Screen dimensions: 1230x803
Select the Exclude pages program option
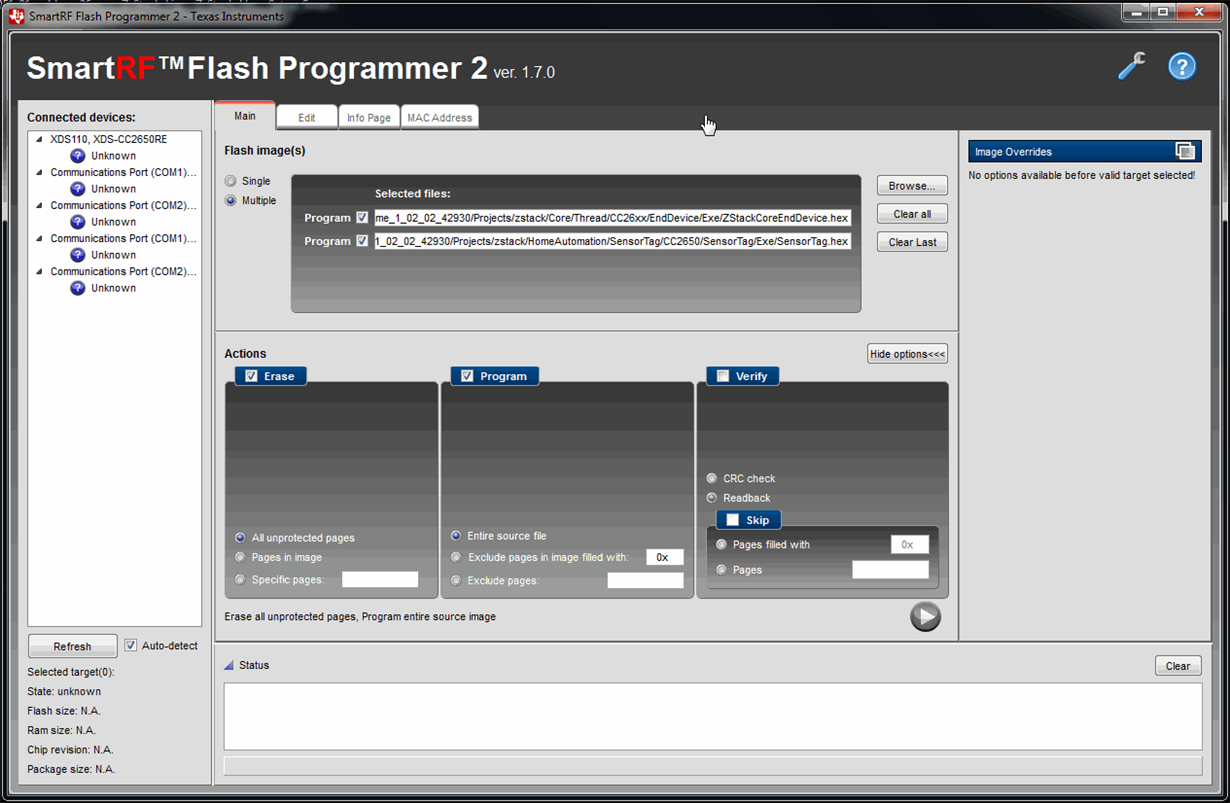tap(456, 580)
